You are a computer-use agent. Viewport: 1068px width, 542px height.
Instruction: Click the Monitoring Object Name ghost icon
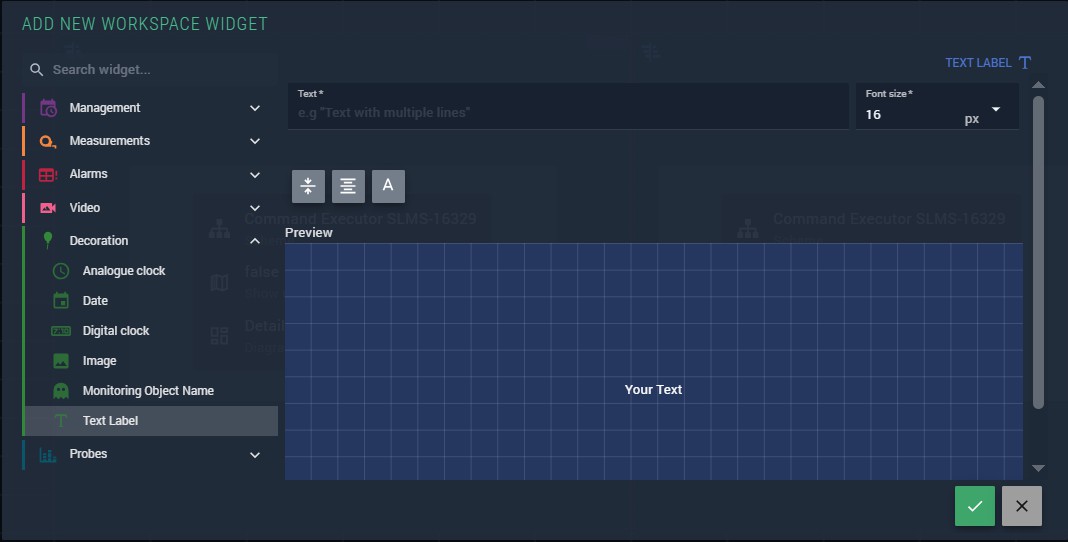click(61, 391)
